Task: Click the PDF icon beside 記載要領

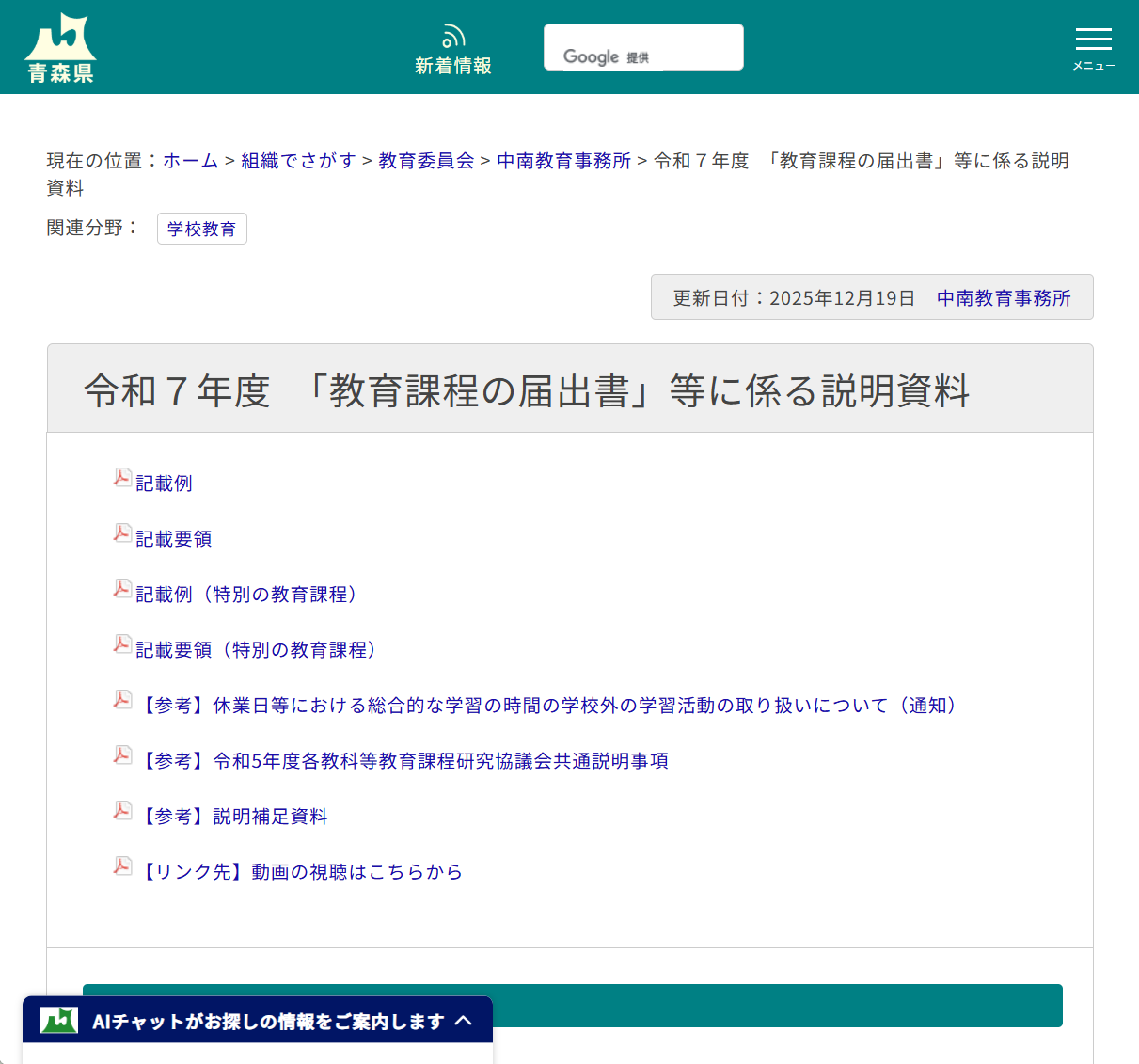Action: 122,532
